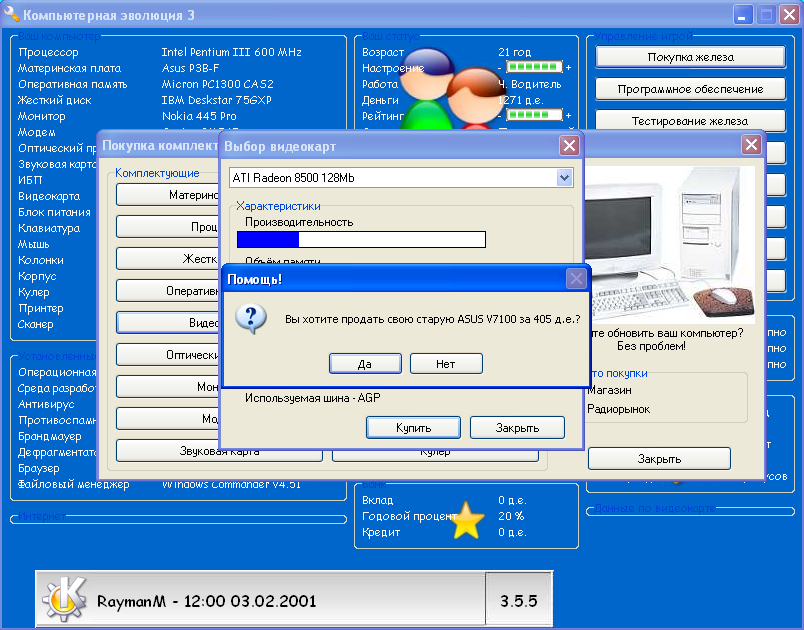
Task: Click the Антивирус row in installed software
Action: (x=46, y=404)
